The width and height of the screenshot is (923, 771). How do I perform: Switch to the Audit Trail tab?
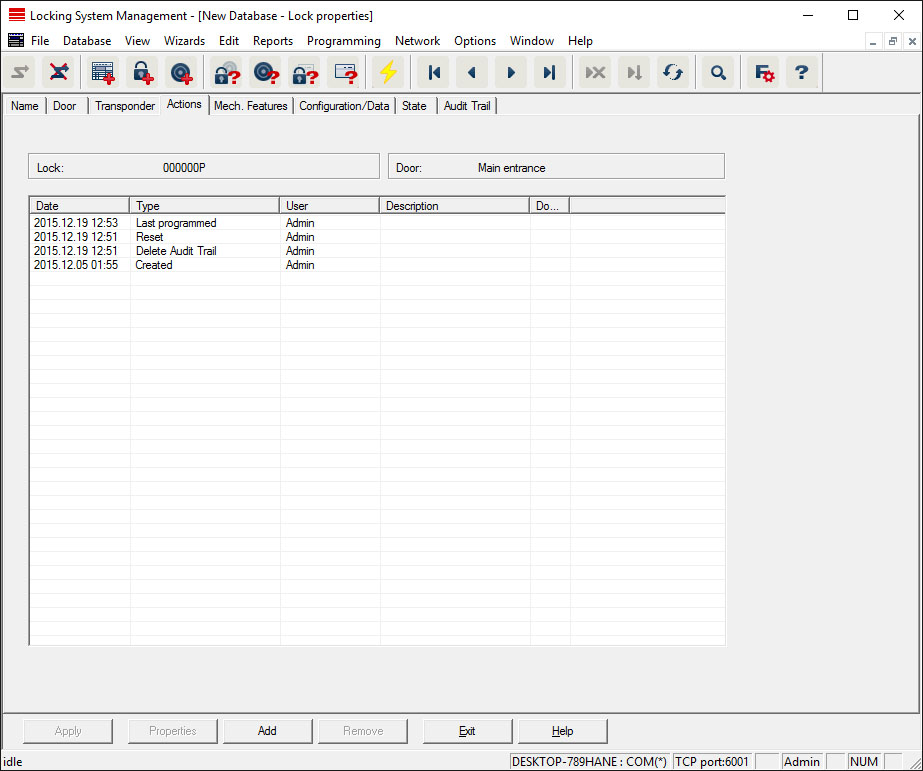(x=467, y=106)
